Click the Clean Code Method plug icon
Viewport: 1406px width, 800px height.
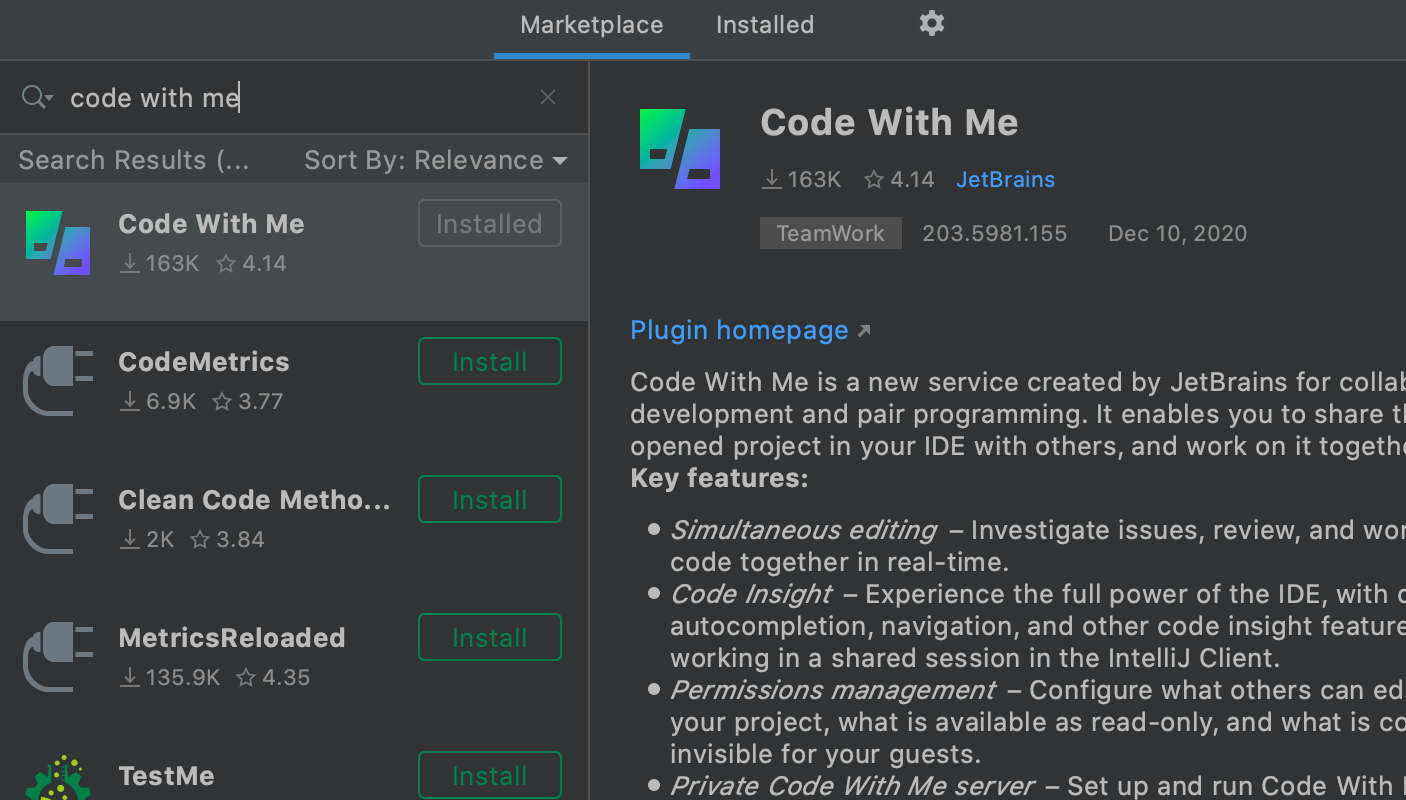(58, 519)
